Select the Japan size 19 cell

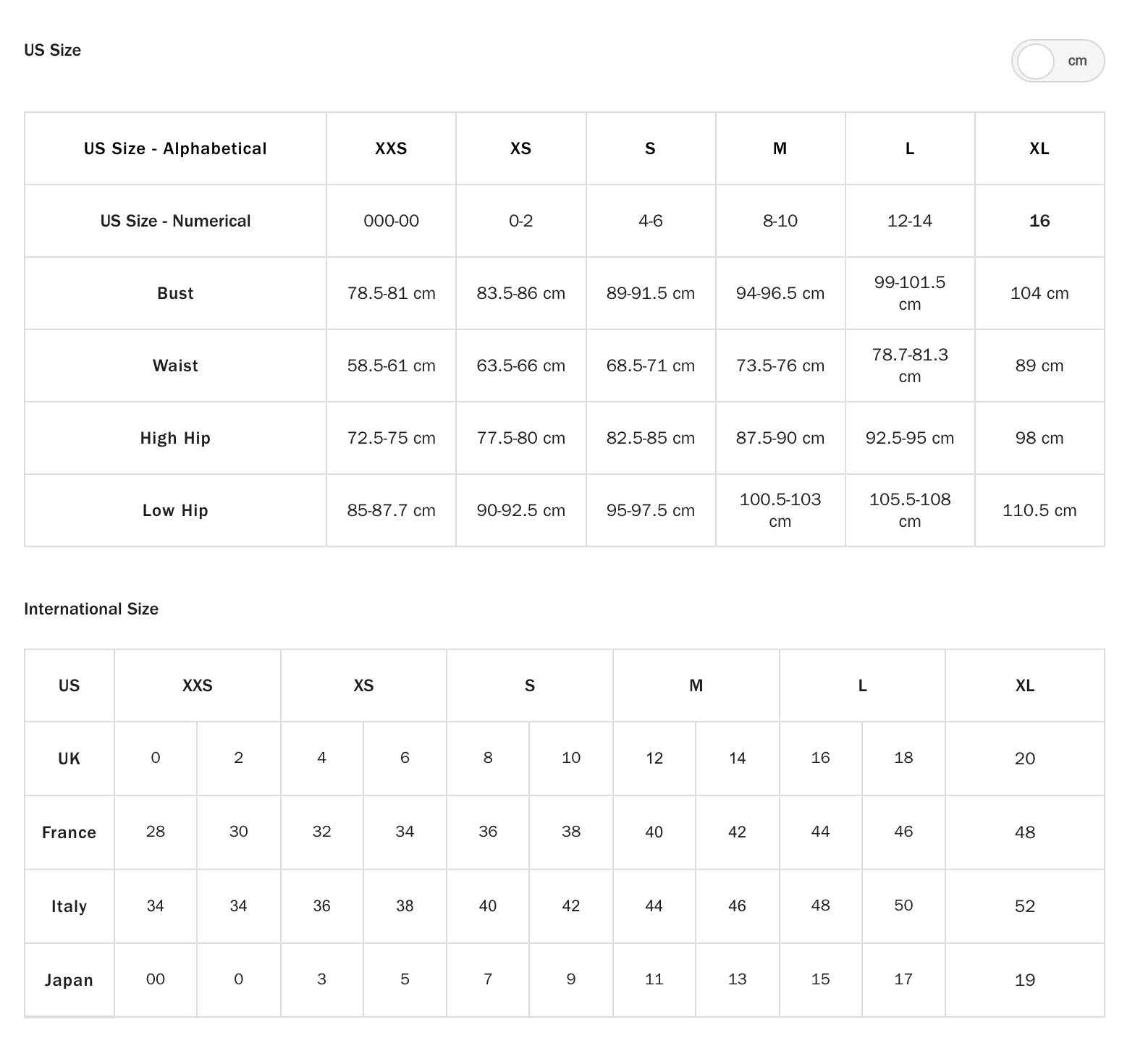tap(1024, 980)
